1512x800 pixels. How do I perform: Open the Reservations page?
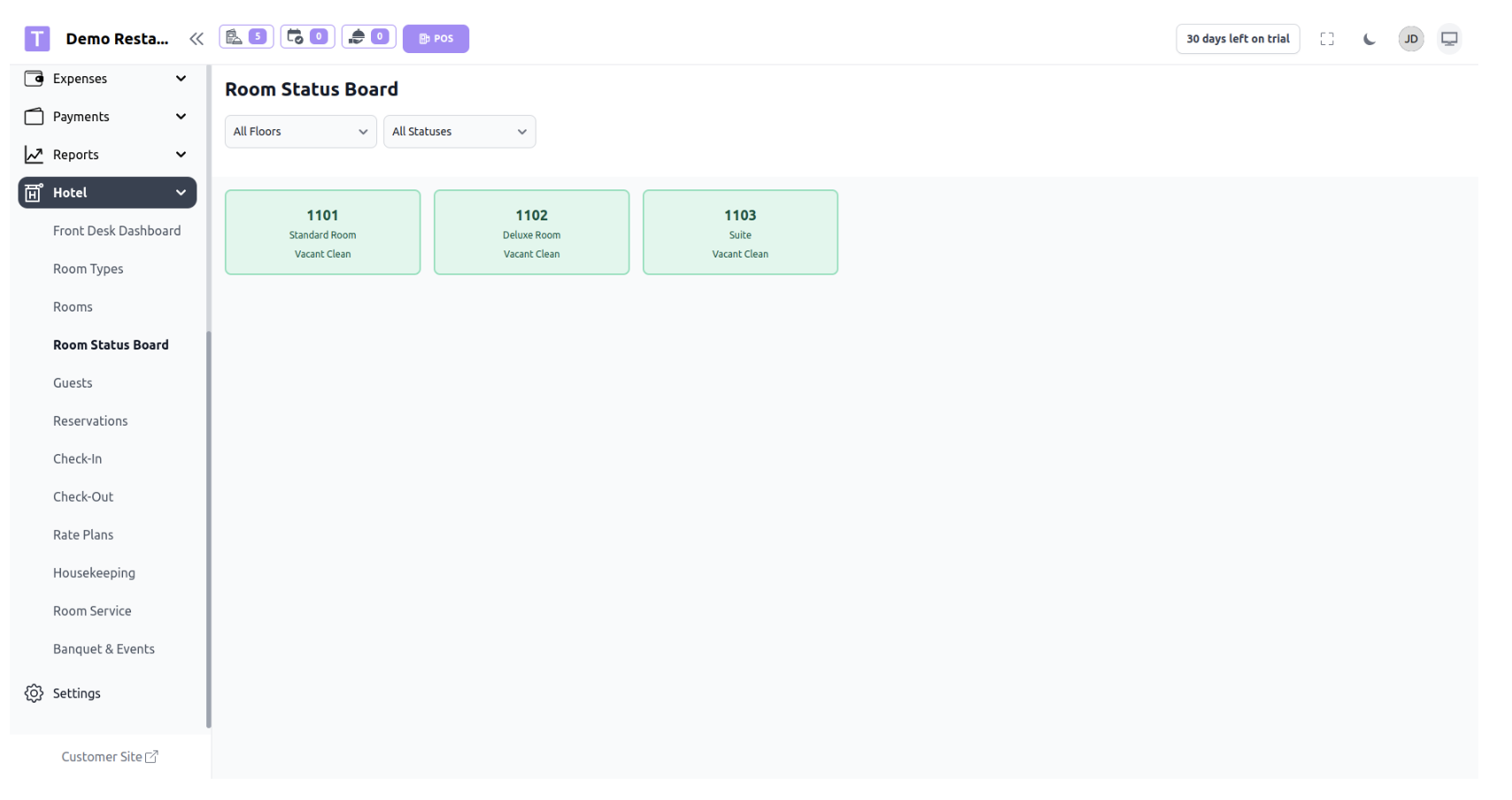click(90, 421)
